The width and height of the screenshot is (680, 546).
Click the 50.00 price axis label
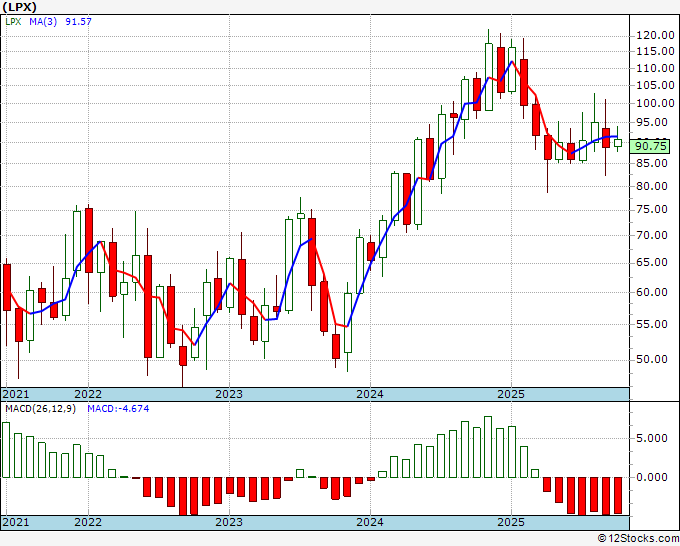tap(652, 360)
